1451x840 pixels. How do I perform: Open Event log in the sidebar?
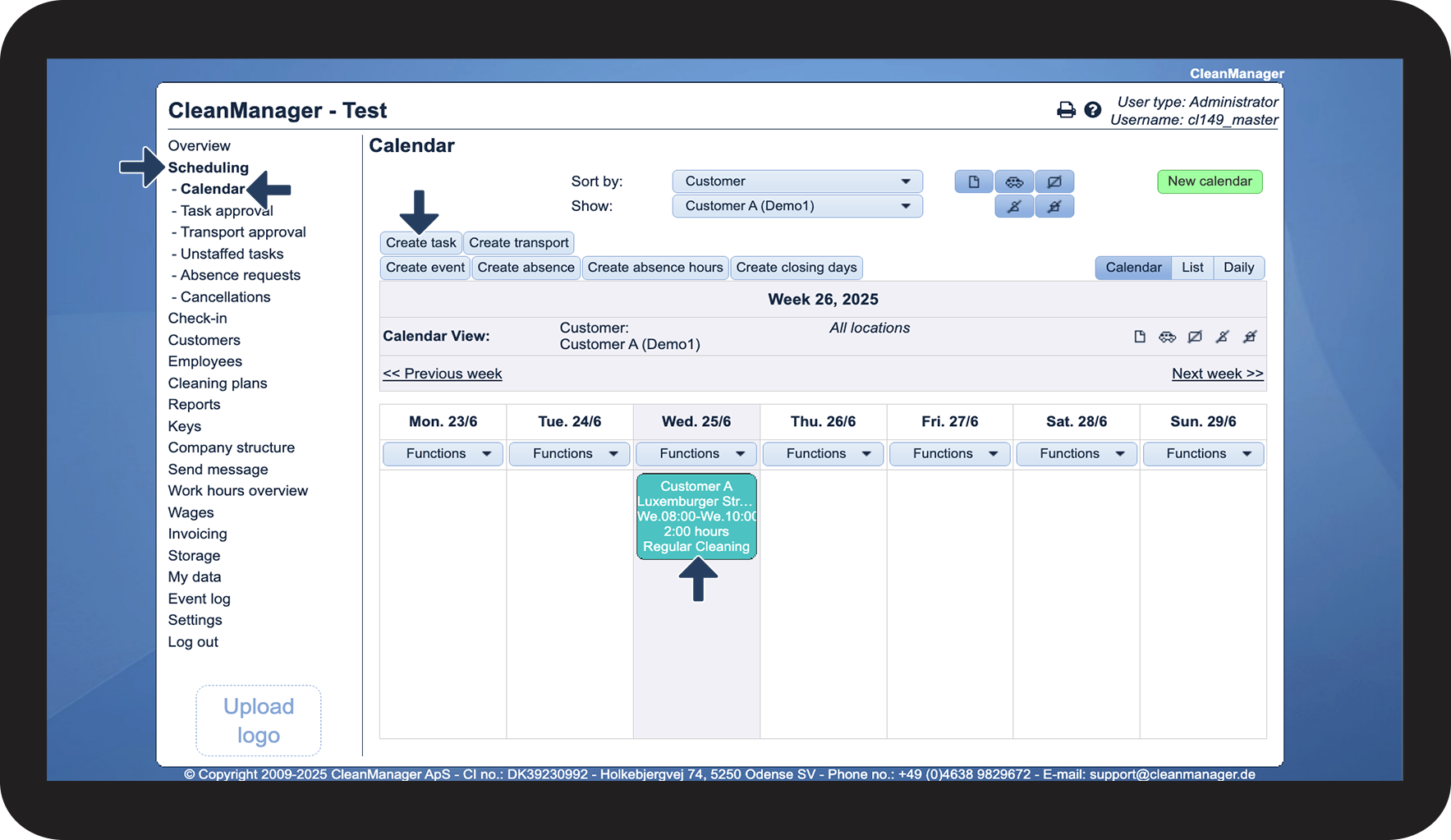coord(200,599)
